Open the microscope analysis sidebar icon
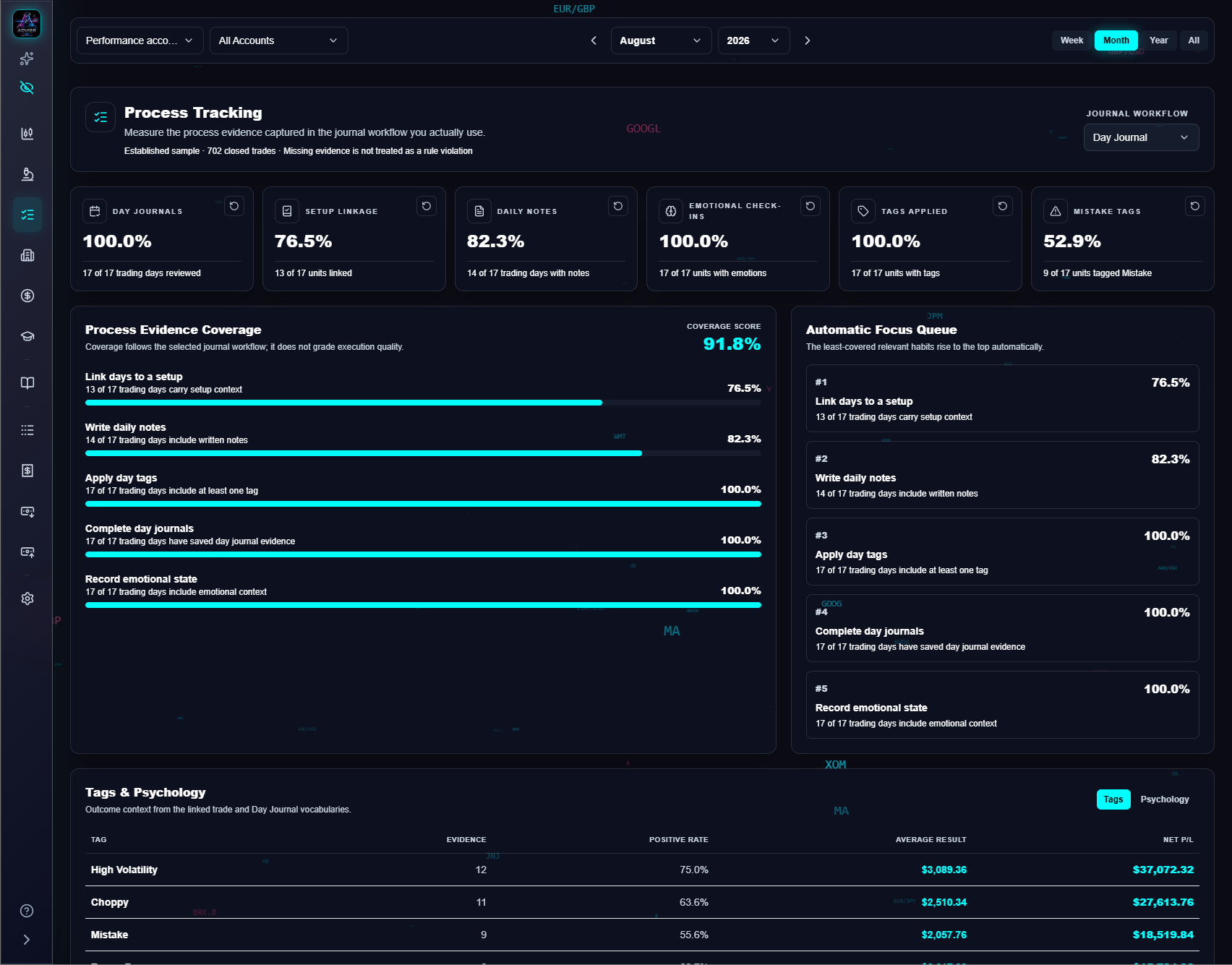 (27, 174)
